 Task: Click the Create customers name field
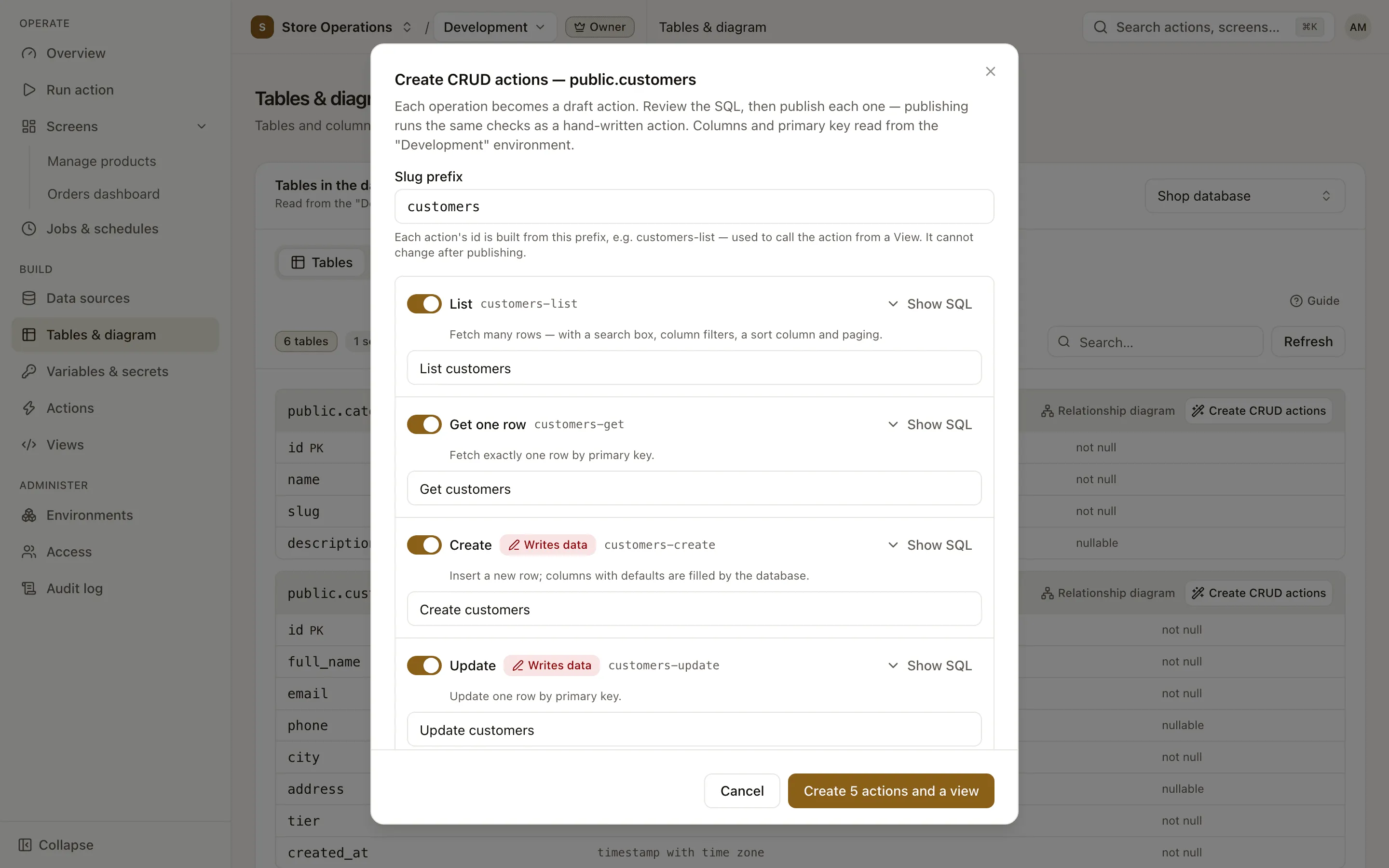pos(694,609)
